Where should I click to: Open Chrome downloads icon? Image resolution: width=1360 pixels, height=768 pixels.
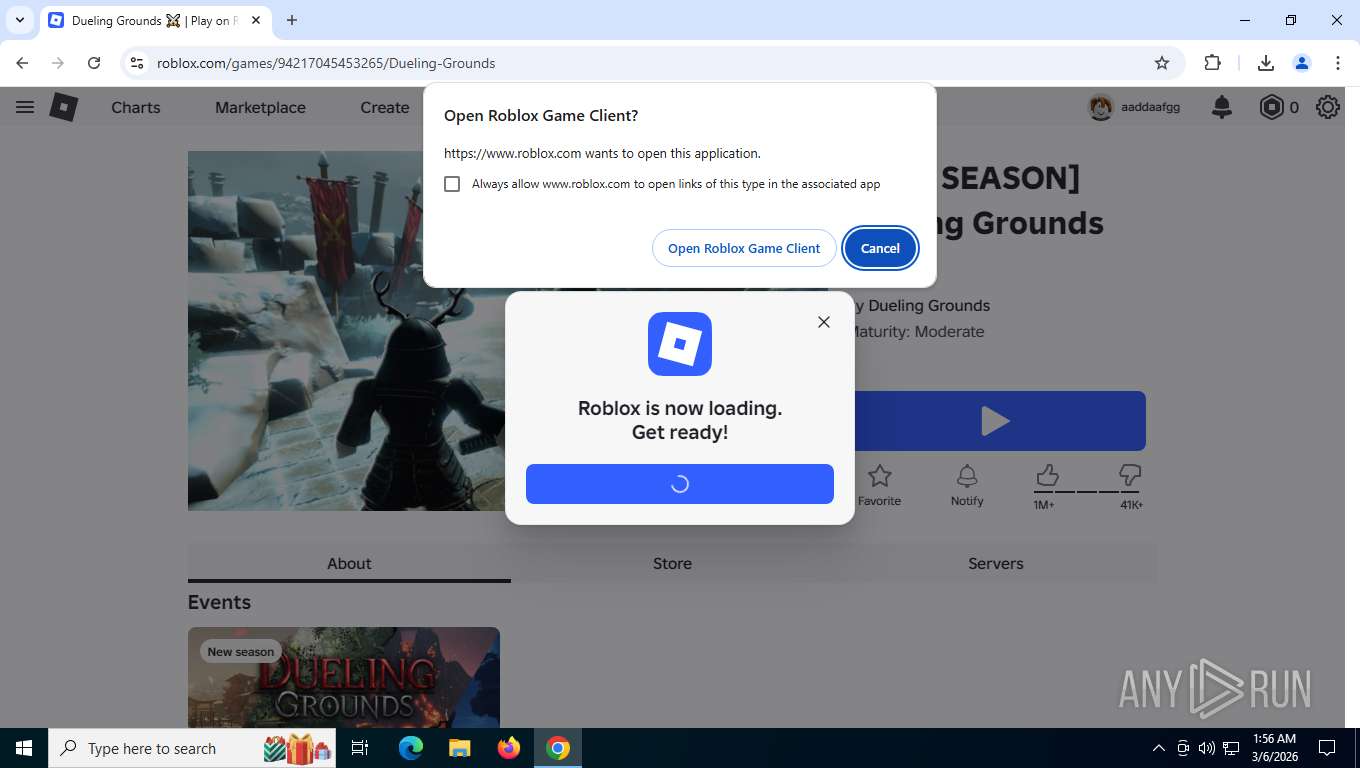tap(1266, 63)
